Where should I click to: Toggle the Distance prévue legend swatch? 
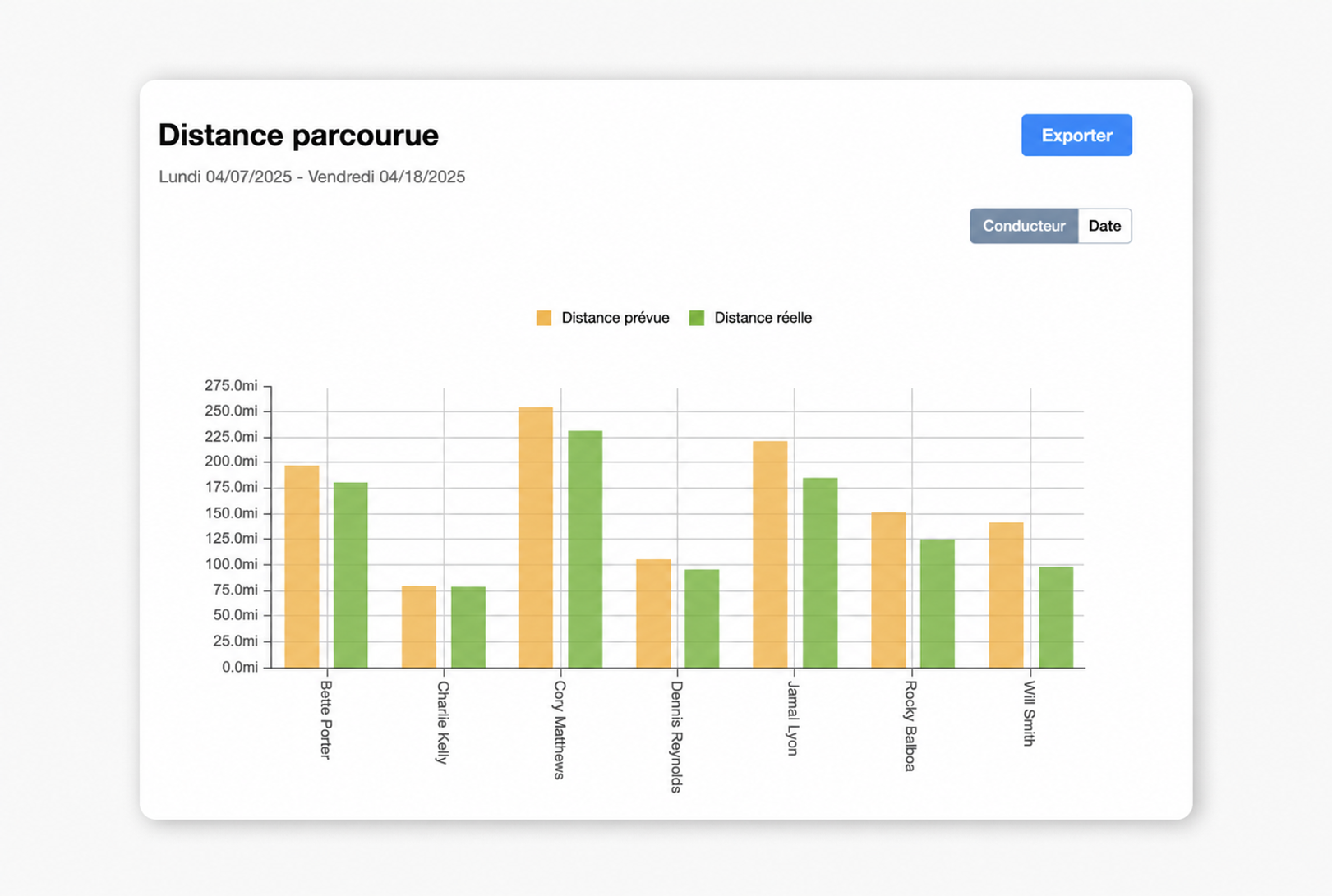(544, 318)
